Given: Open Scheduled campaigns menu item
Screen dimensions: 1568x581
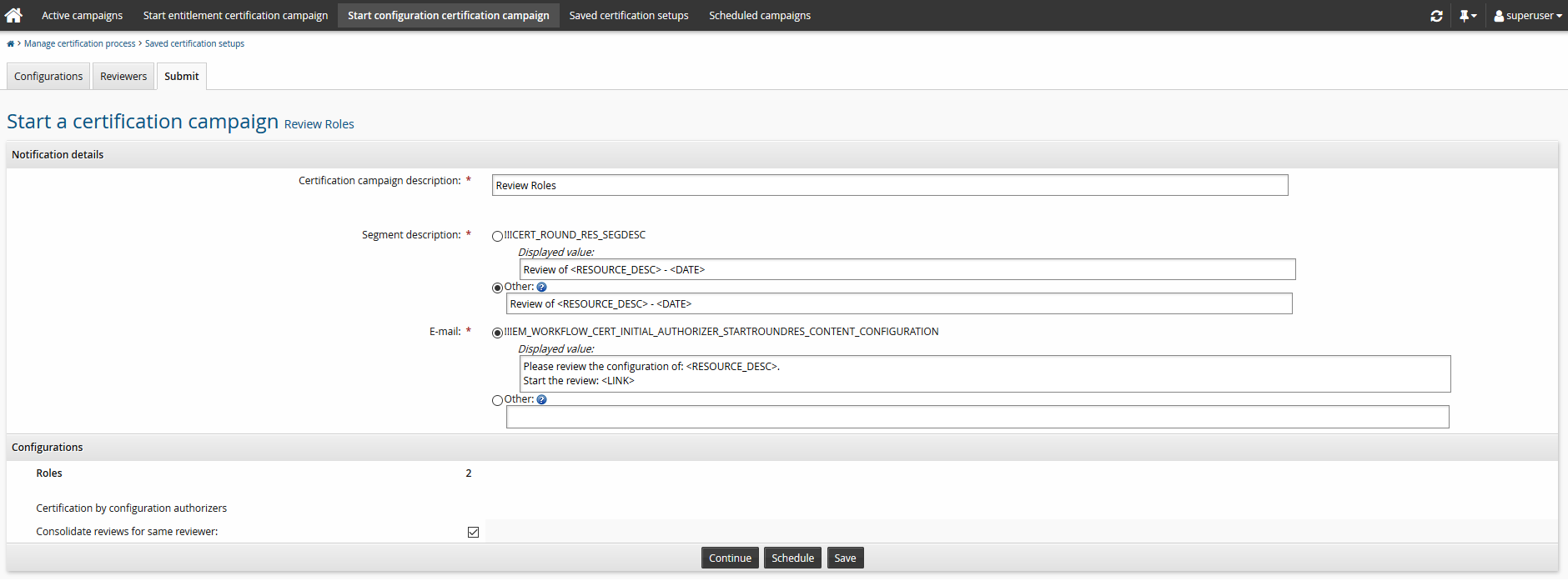Looking at the screenshot, I should (759, 16).
